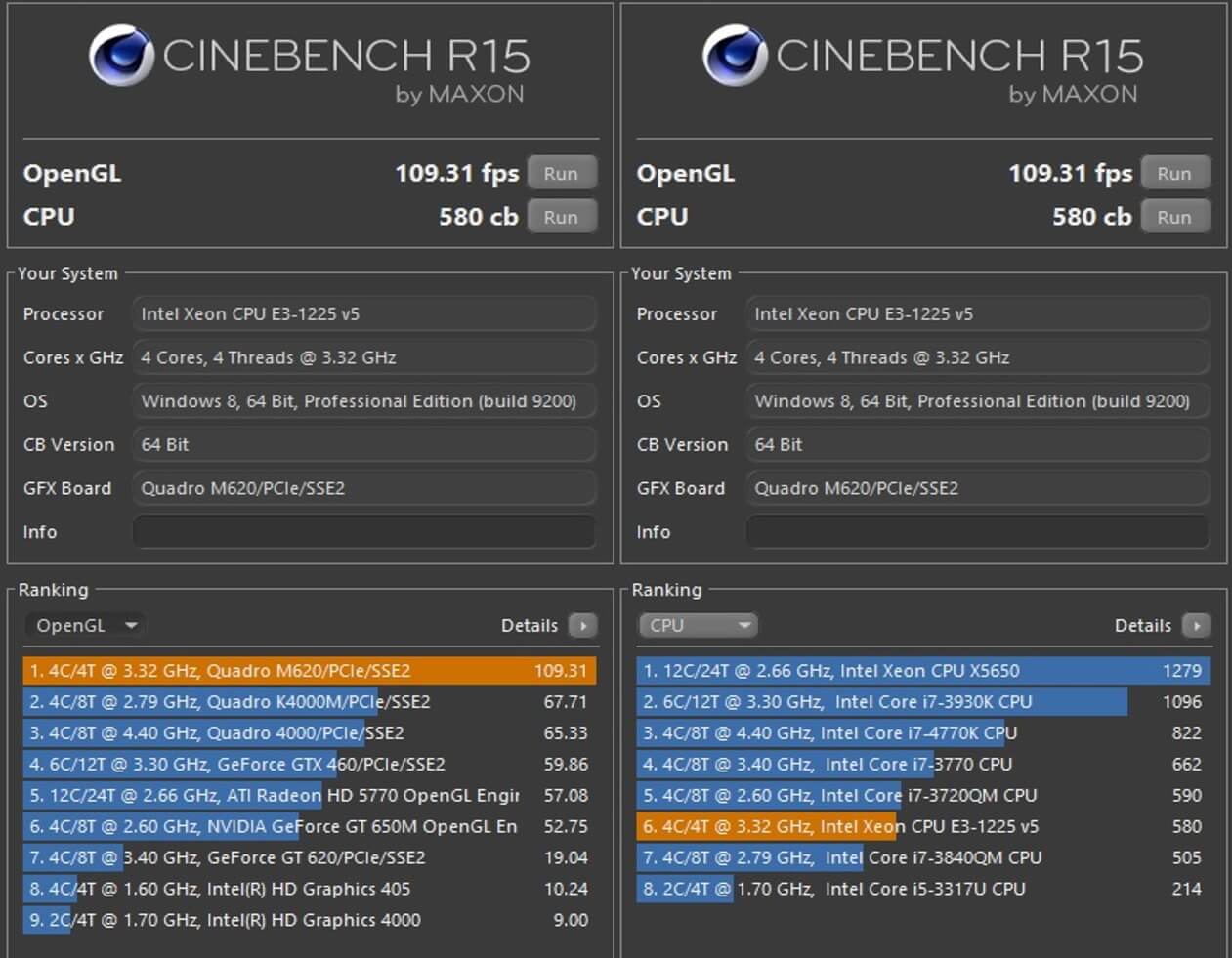Click CB Version 64 Bit in left window

point(363,445)
